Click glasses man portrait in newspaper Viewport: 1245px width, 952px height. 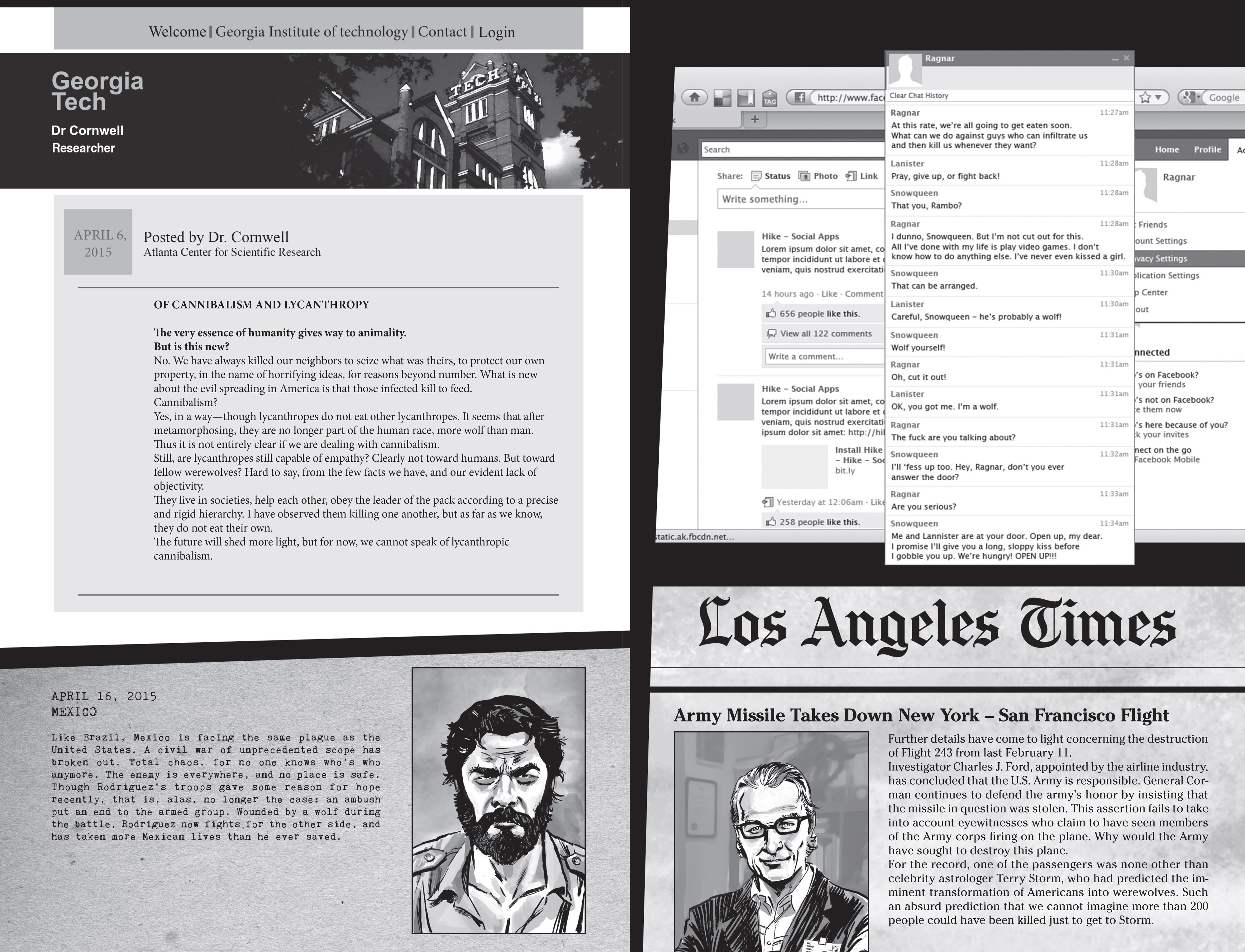[x=771, y=841]
